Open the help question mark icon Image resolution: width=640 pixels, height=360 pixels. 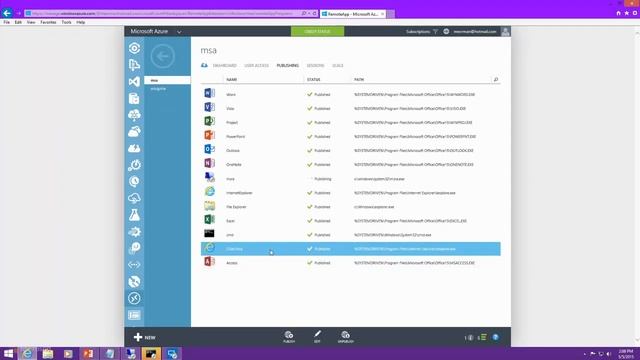pyautogui.click(x=496, y=337)
